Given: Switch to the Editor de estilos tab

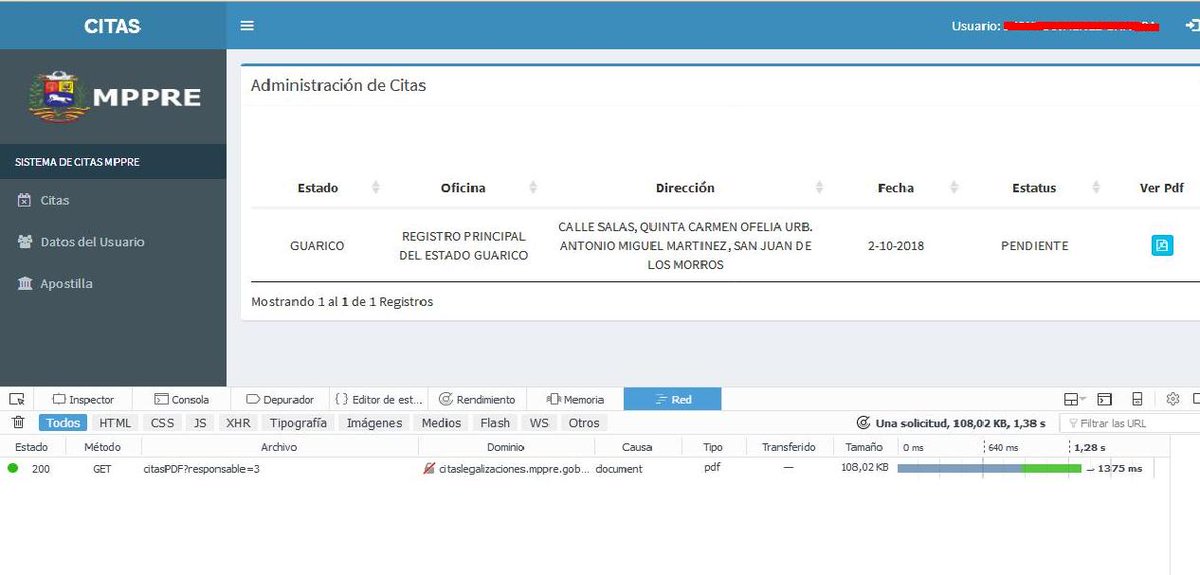Looking at the screenshot, I should (x=380, y=399).
